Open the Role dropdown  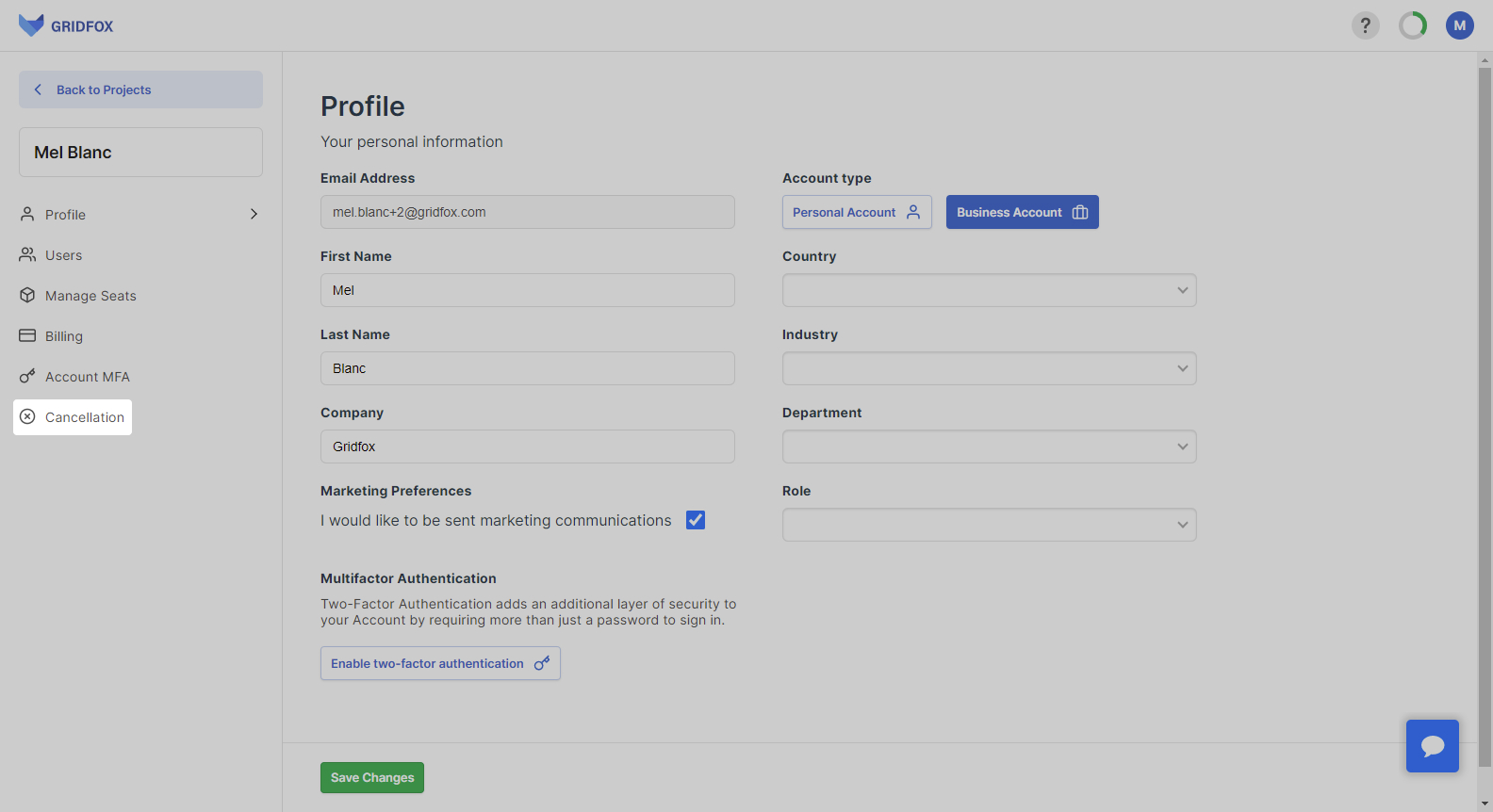click(989, 525)
